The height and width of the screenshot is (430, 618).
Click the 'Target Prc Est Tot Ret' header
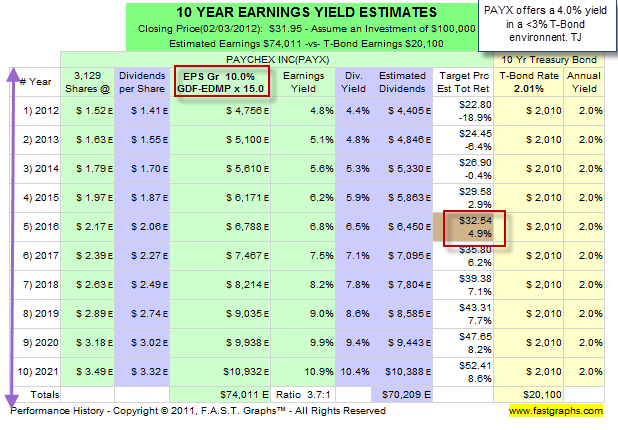(464, 82)
